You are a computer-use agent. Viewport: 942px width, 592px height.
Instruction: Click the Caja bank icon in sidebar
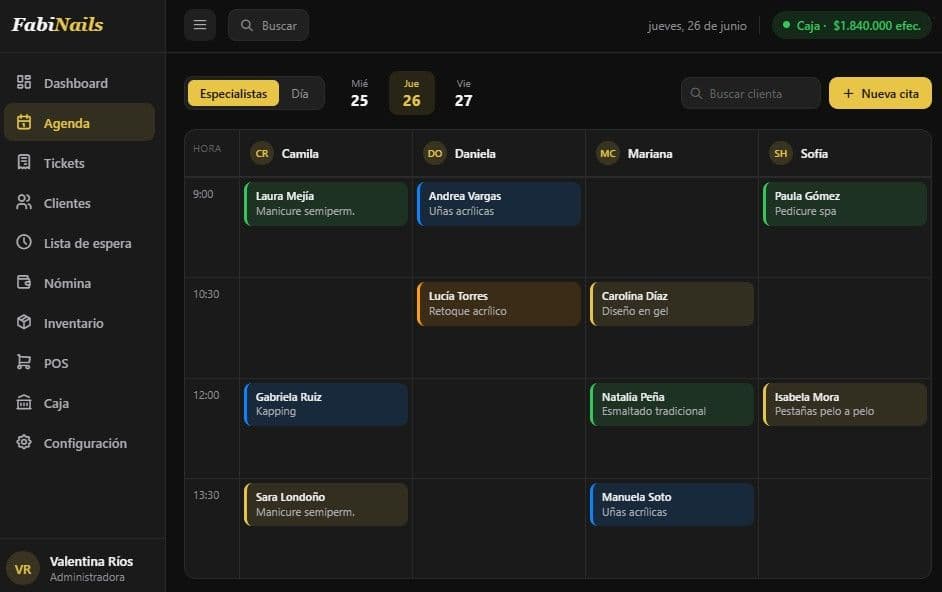pyautogui.click(x=23, y=402)
